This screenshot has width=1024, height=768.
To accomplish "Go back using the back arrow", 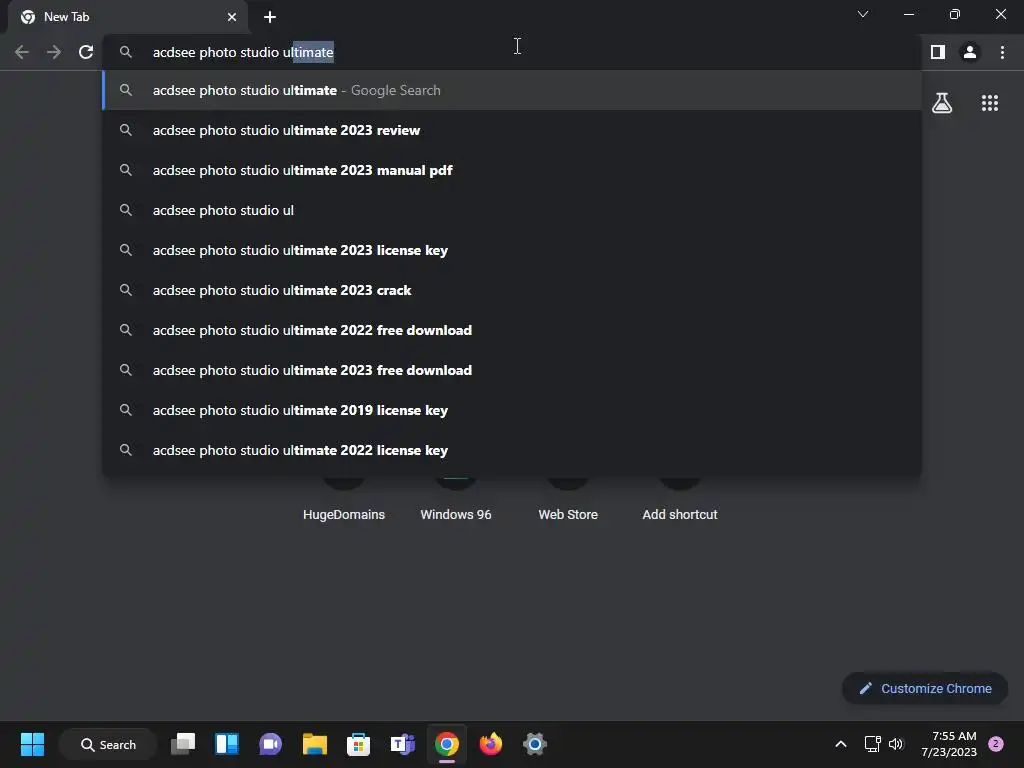I will click(22, 52).
